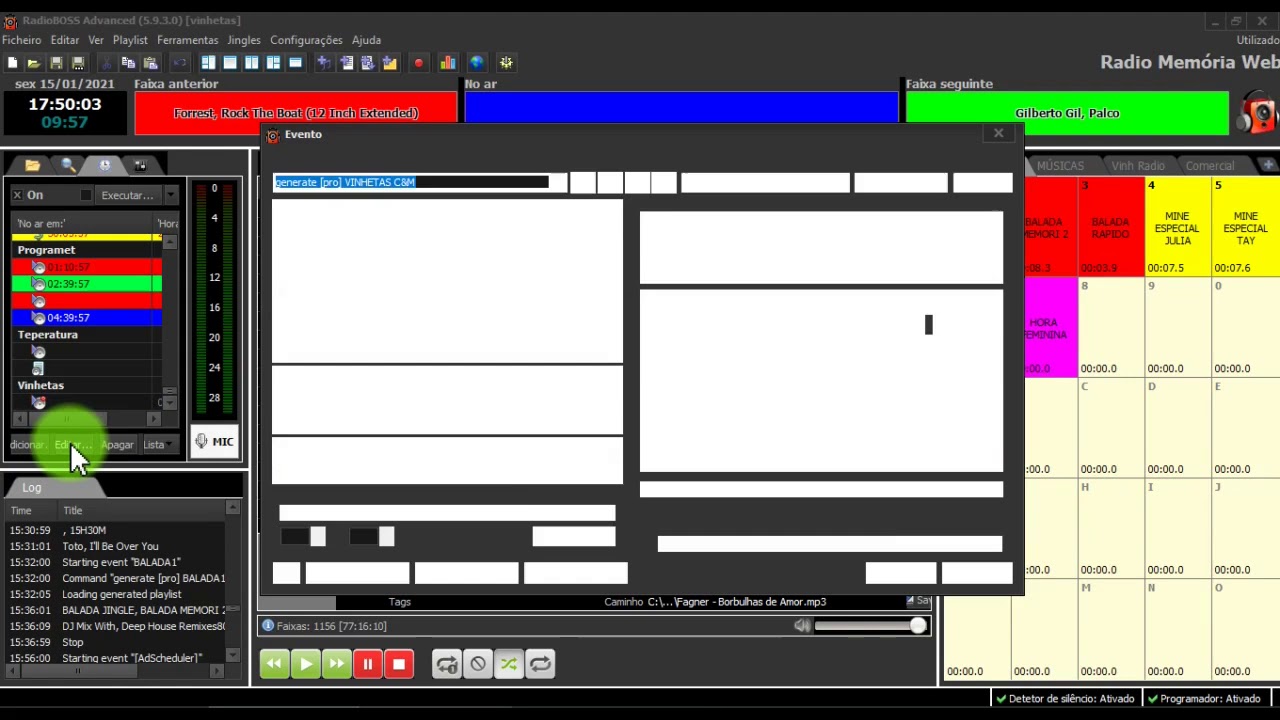This screenshot has height=720, width=1280.
Task: Open the Jingles menu
Action: (x=244, y=40)
